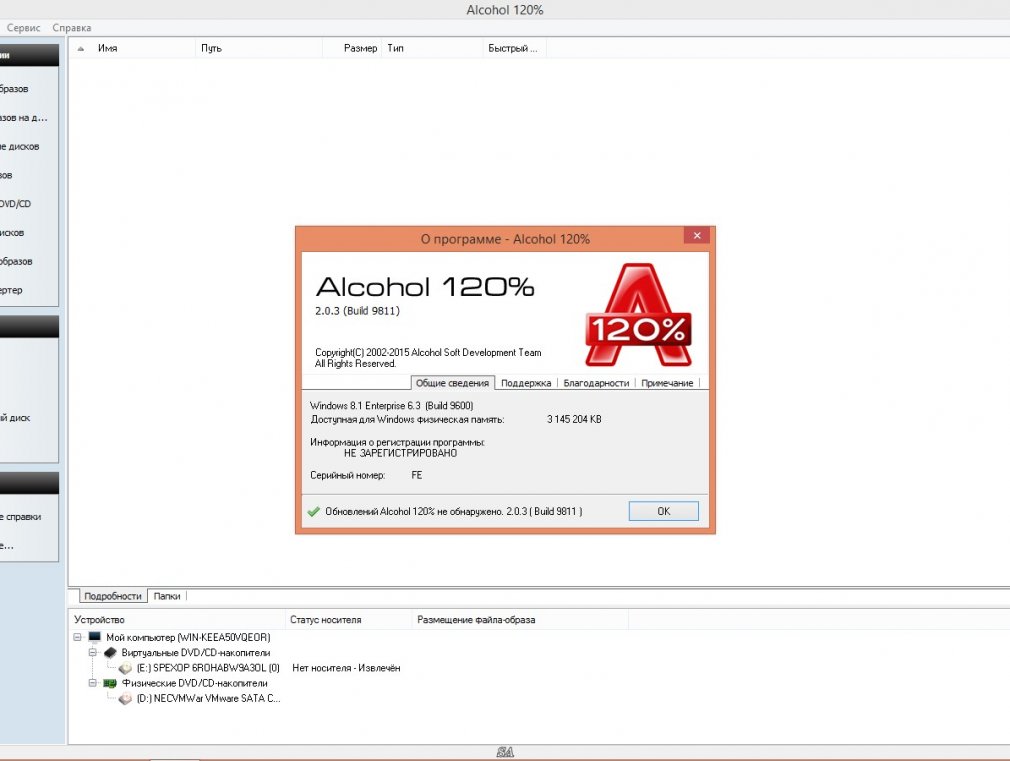Click the 'SA' logo in the status bar
The height and width of the screenshot is (761, 1010).
[x=505, y=752]
